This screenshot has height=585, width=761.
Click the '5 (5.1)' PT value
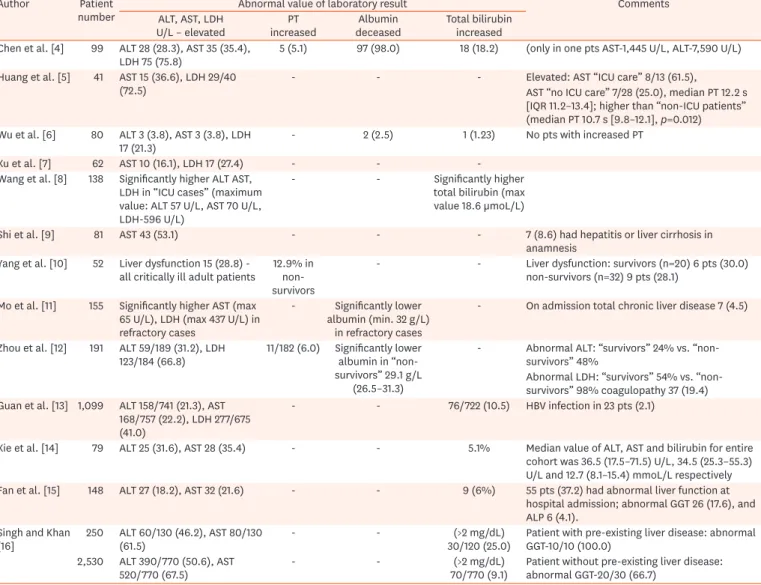[x=293, y=49]
